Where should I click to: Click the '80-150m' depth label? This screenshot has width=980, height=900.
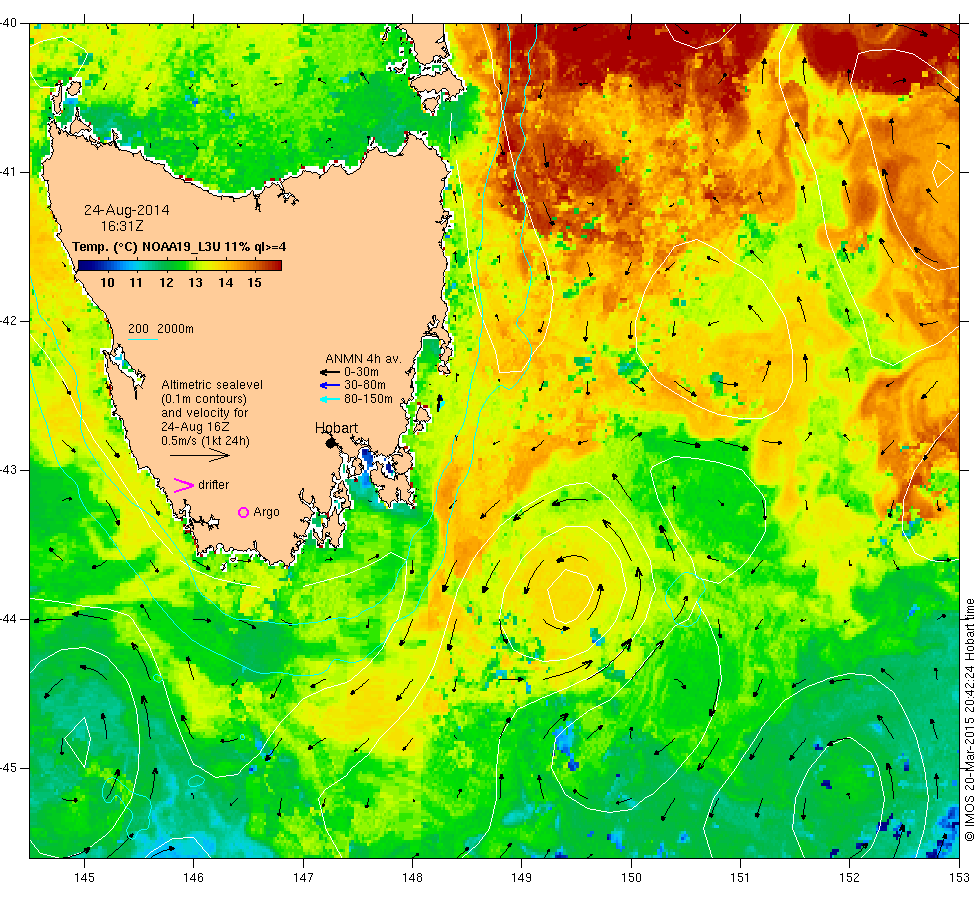369,399
